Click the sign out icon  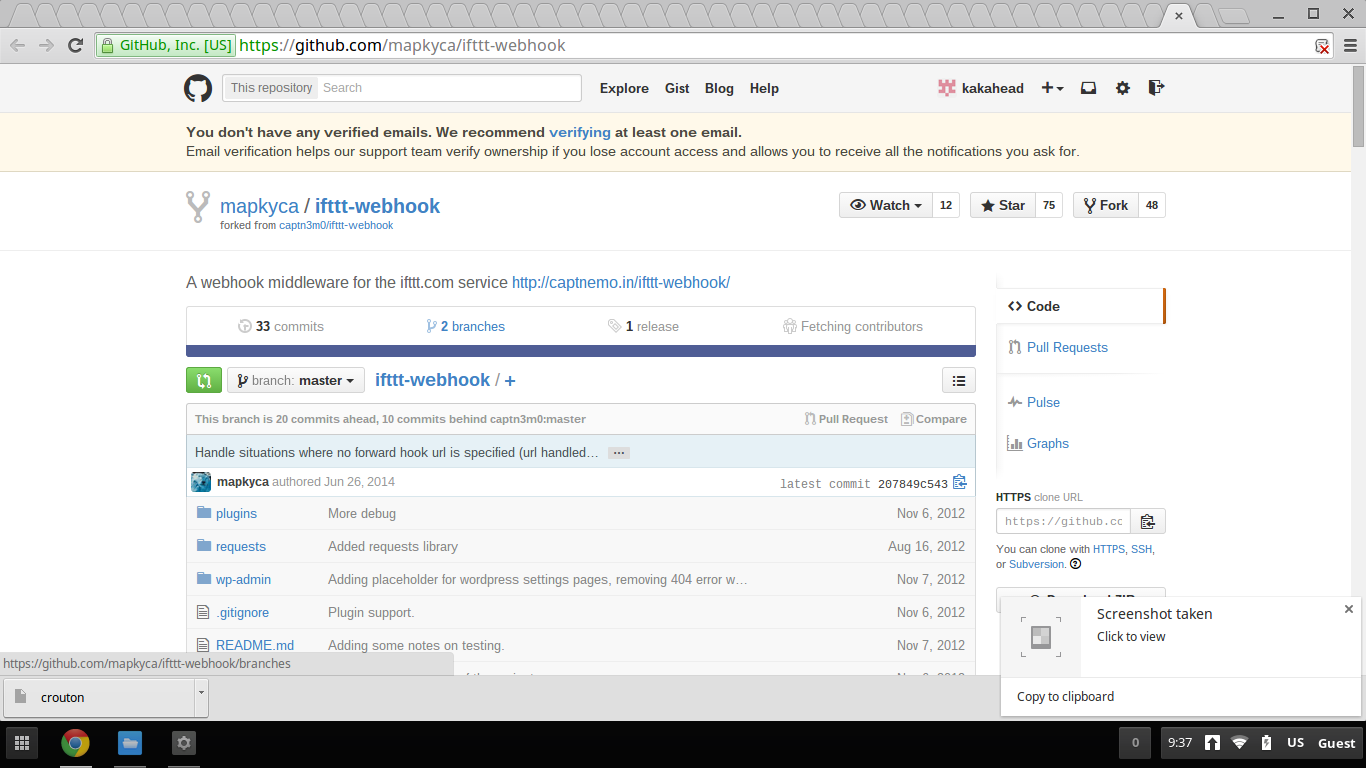(1156, 87)
